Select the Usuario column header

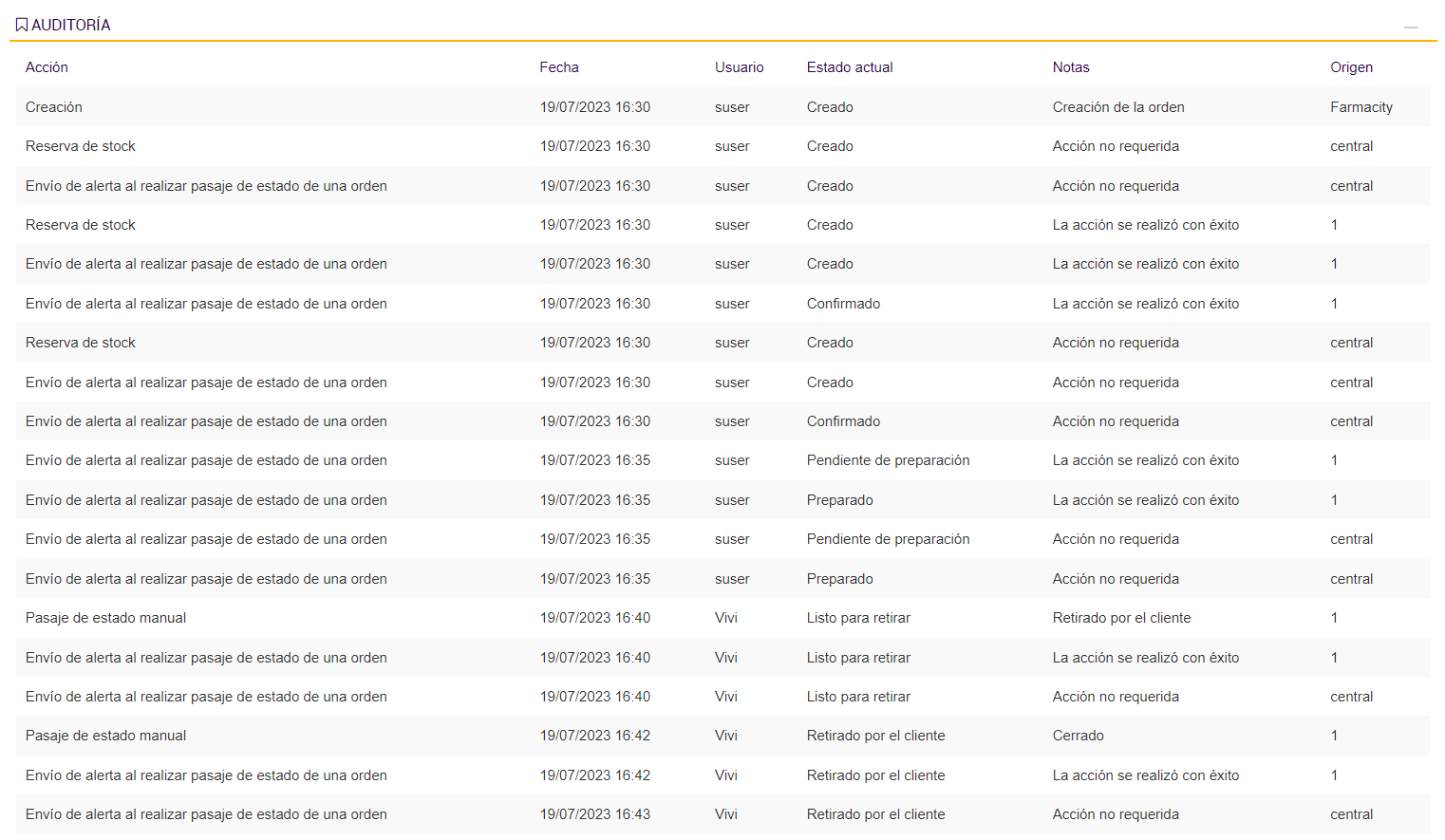[x=739, y=67]
